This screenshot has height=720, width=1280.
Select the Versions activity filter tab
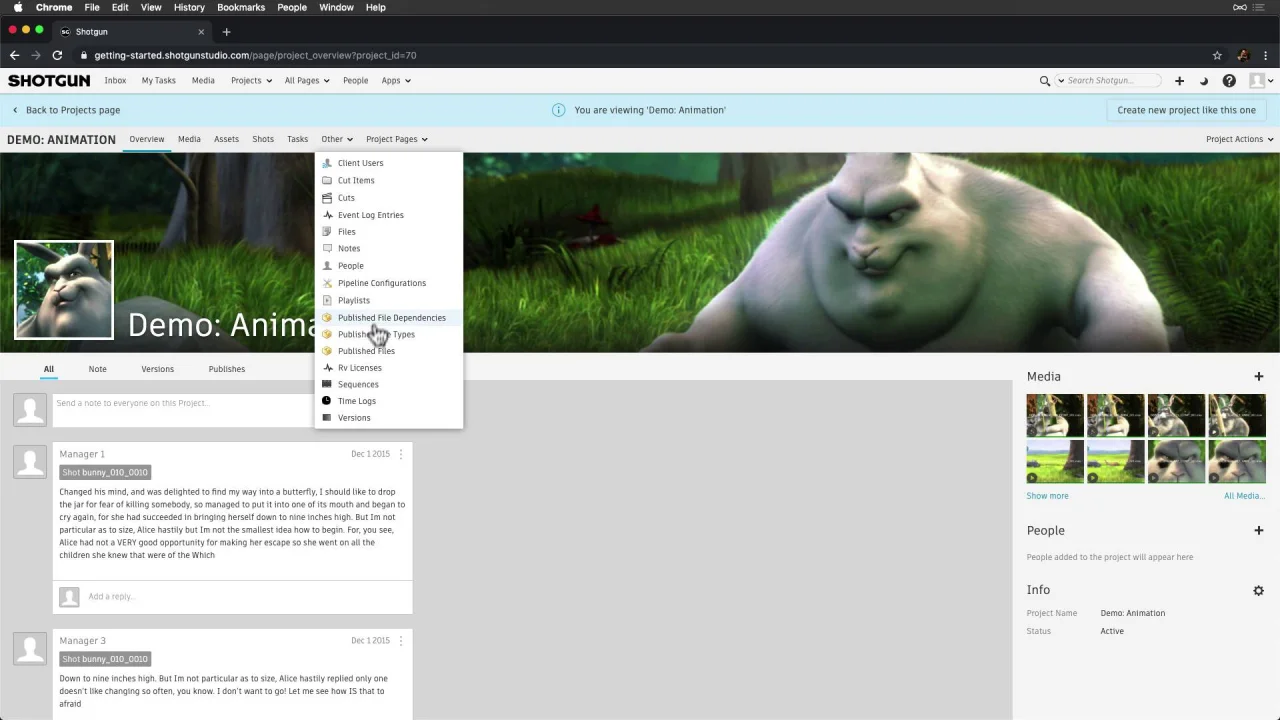point(157,370)
